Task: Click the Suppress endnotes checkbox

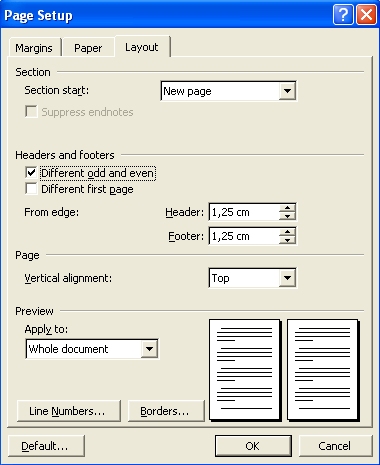Action: 31,112
